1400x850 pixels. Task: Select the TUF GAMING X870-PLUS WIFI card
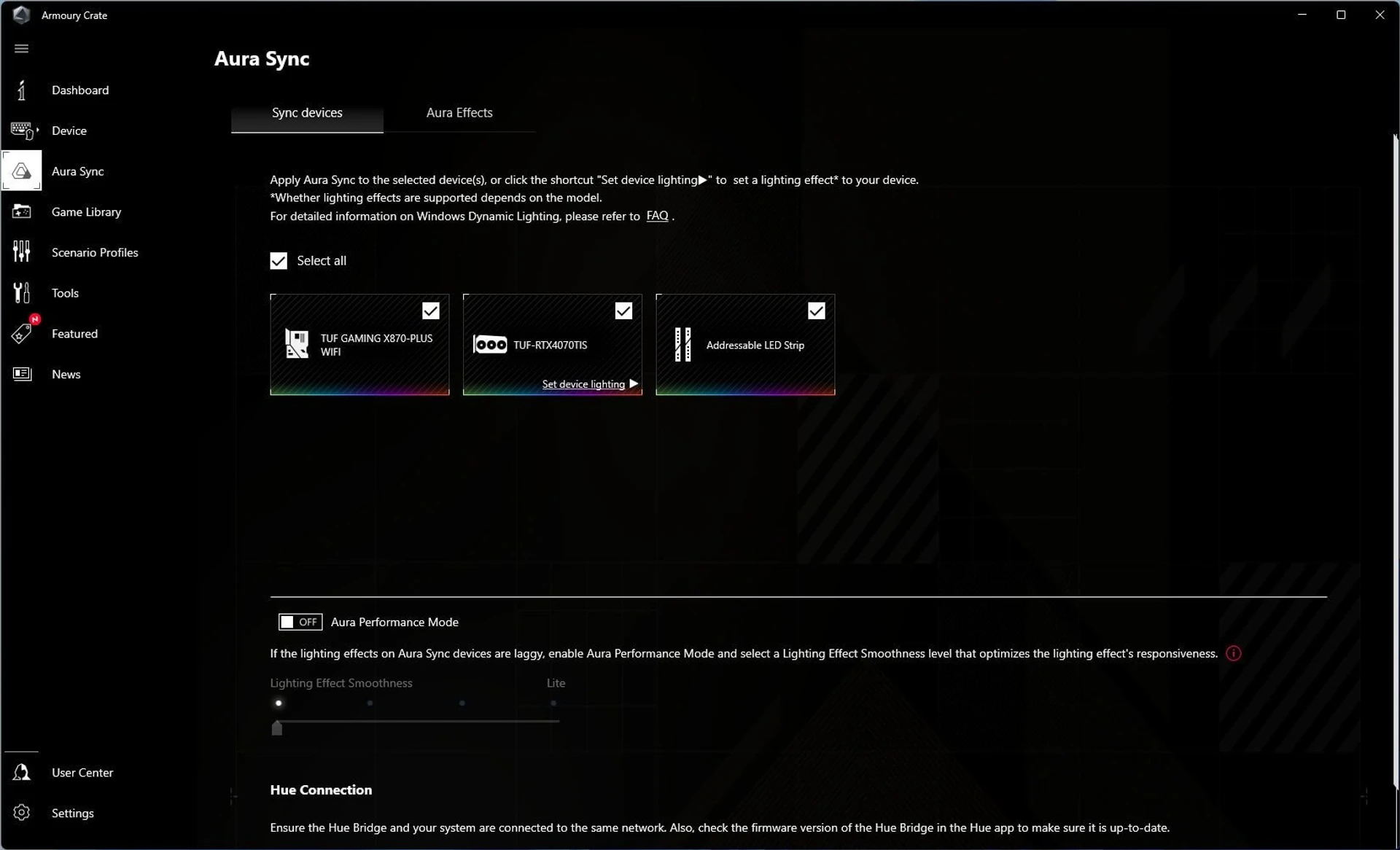pos(359,345)
